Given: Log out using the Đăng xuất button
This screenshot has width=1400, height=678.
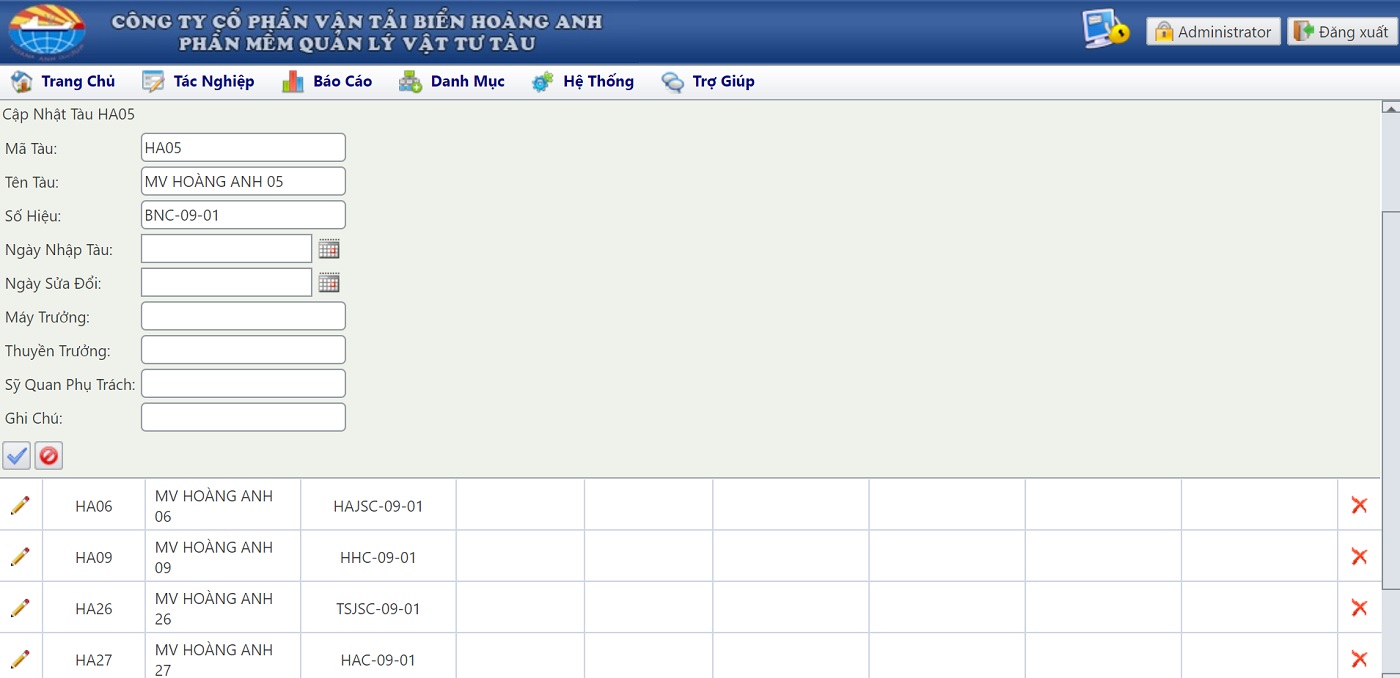Looking at the screenshot, I should pyautogui.click(x=1341, y=32).
